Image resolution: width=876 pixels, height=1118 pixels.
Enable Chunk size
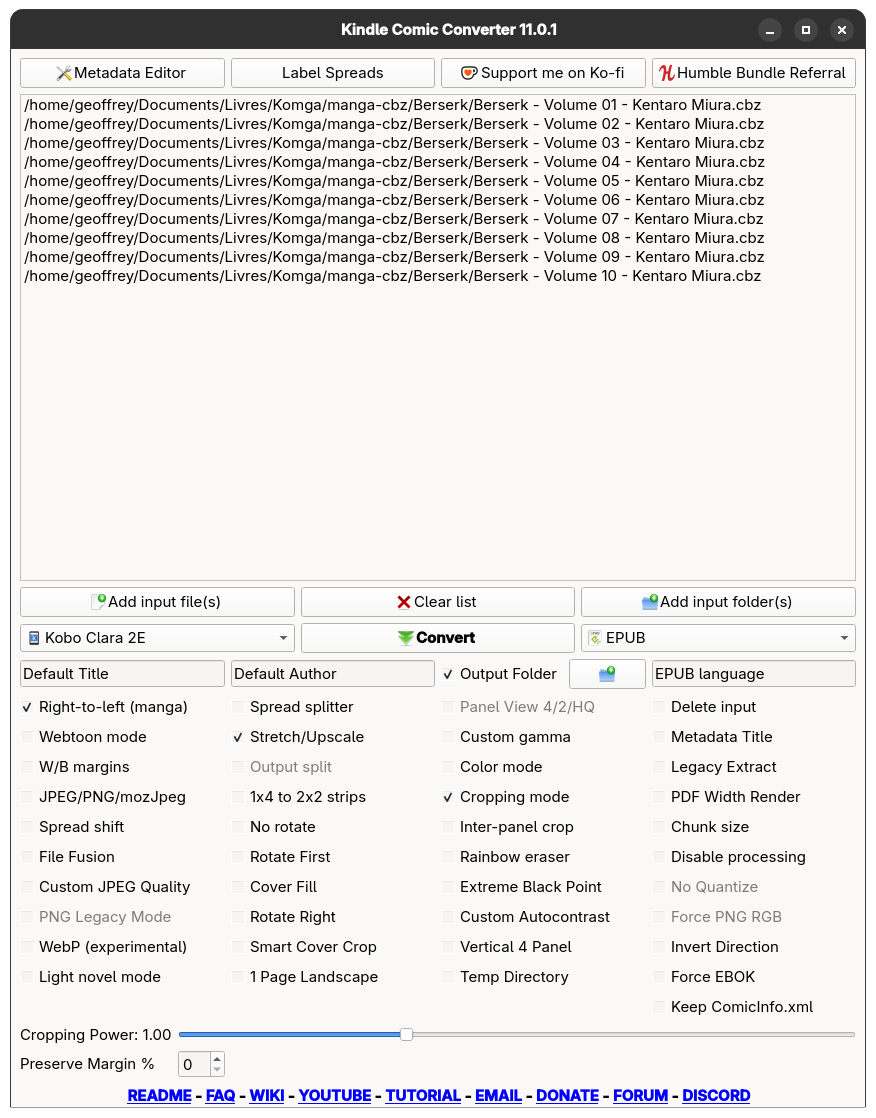point(659,826)
